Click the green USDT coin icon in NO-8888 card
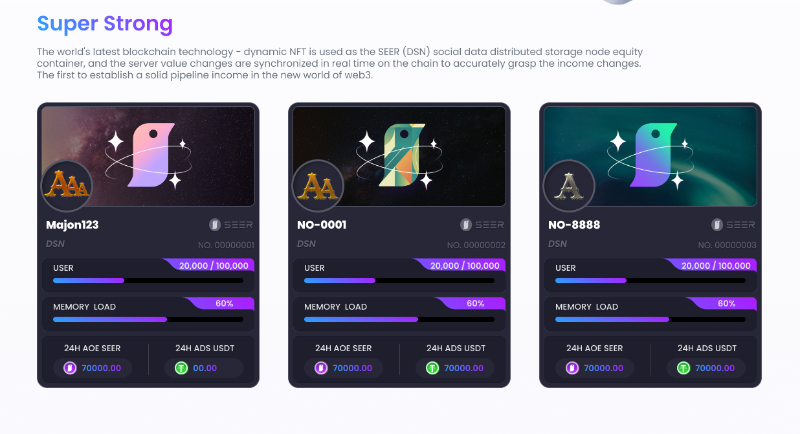This screenshot has height=434, width=800. click(x=683, y=368)
